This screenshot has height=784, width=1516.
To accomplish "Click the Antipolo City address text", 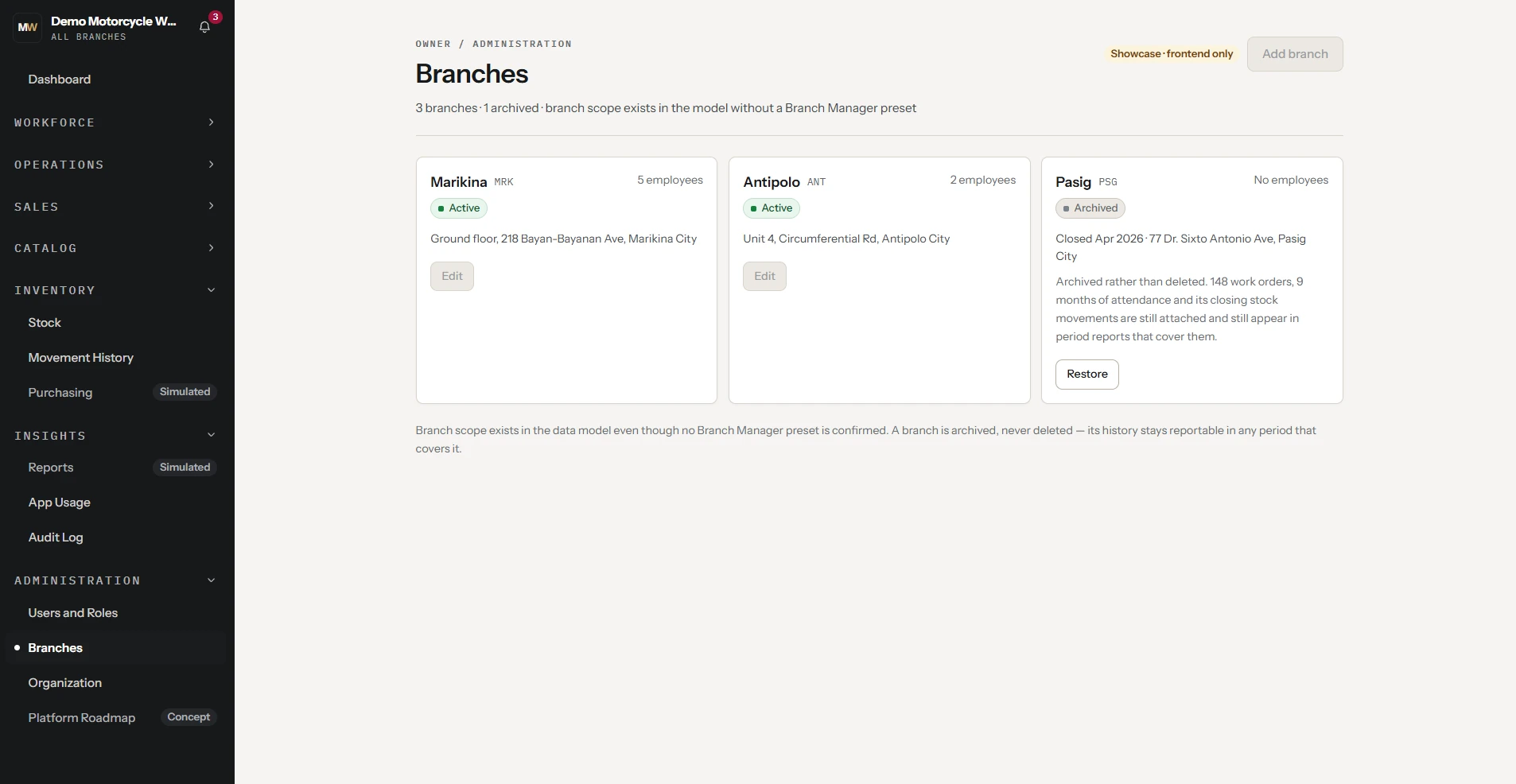I will (x=846, y=239).
